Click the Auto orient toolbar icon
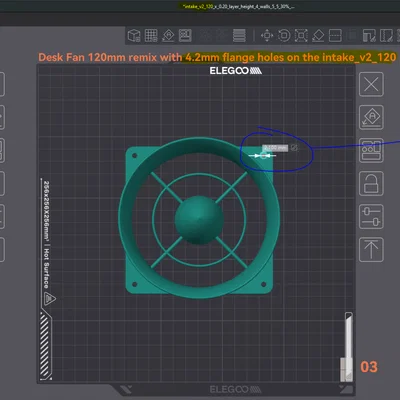Screen dimensions: 400x400 168,35
